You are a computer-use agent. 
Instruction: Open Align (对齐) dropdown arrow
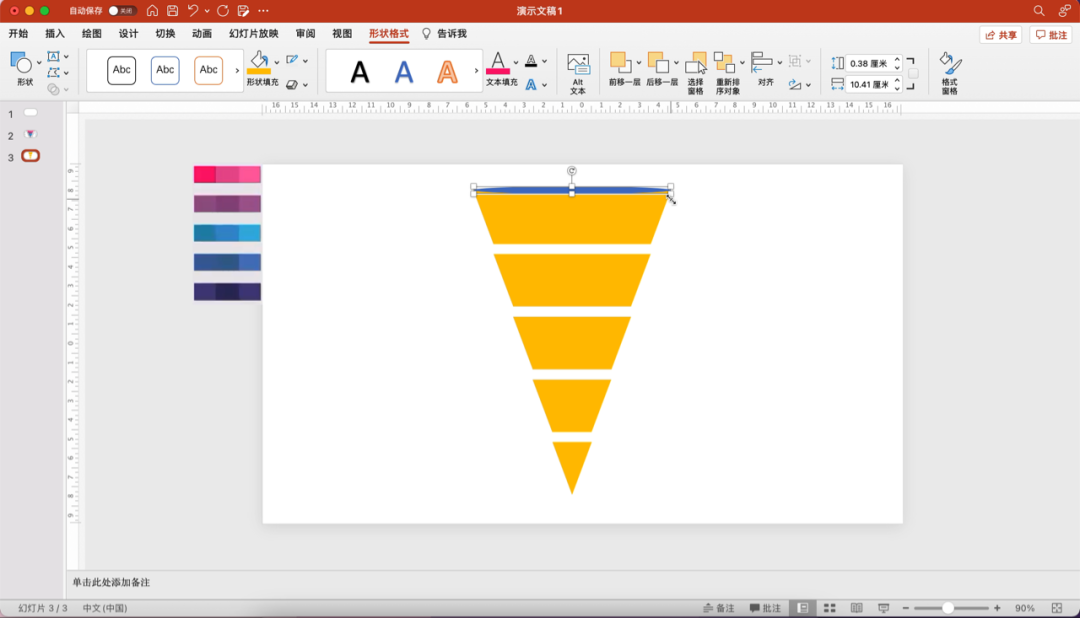(x=780, y=63)
